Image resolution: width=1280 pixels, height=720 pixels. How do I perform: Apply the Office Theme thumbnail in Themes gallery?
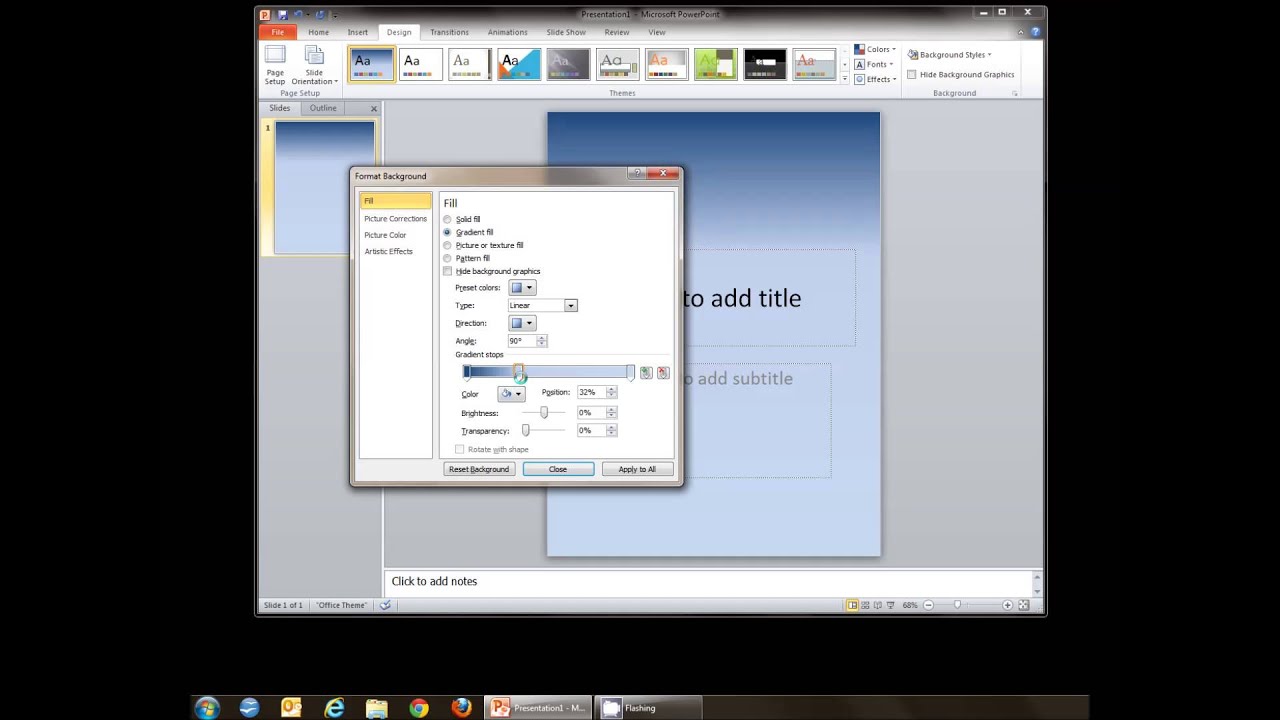371,64
